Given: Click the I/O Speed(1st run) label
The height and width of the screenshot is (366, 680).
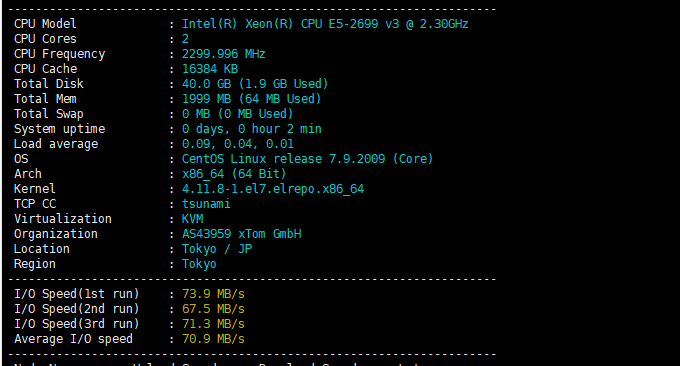Looking at the screenshot, I should point(77,294).
